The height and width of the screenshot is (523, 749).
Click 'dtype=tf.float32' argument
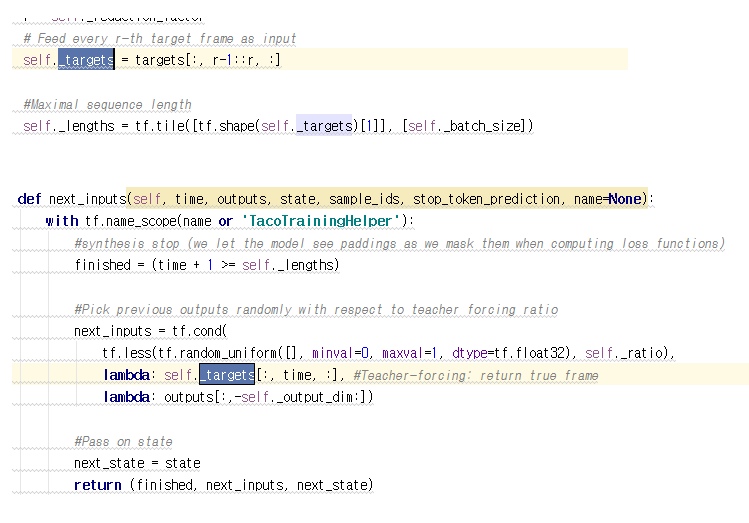click(508, 353)
